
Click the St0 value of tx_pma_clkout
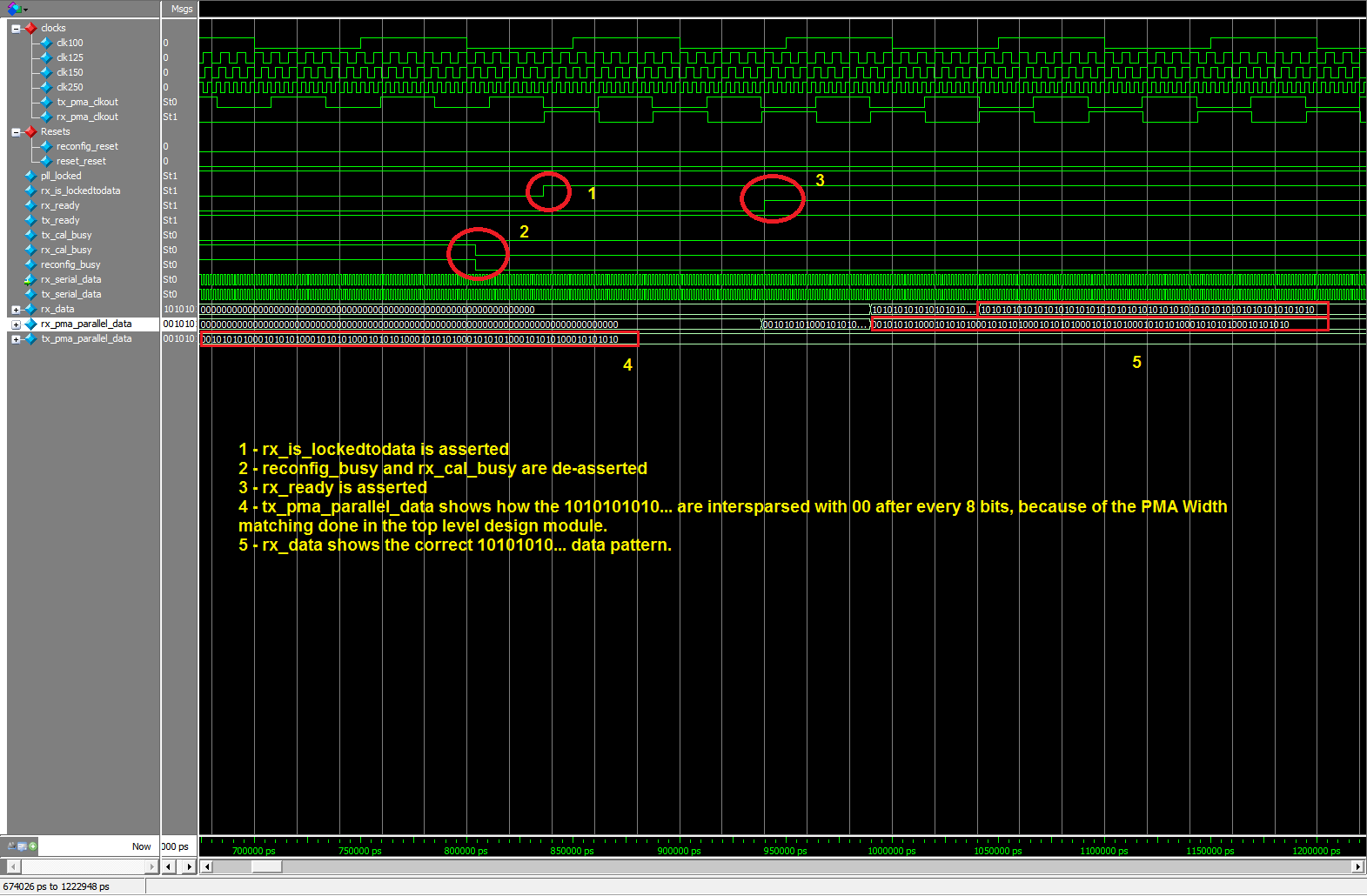170,102
